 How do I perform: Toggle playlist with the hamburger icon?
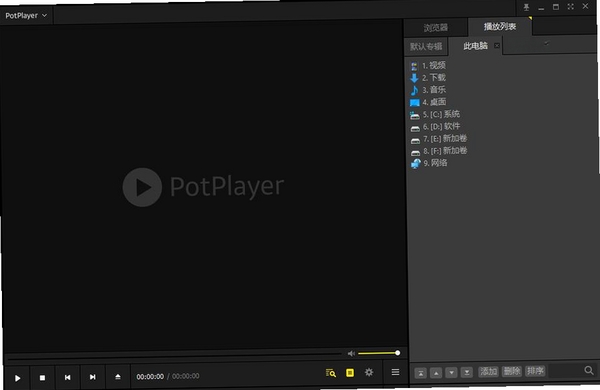point(395,372)
